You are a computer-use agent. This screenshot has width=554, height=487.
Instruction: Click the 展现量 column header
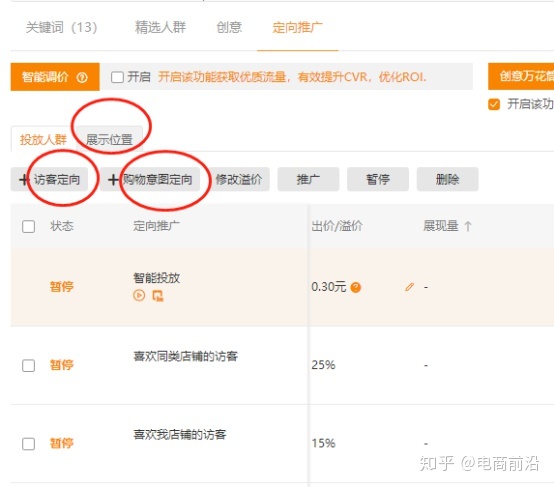(x=441, y=226)
